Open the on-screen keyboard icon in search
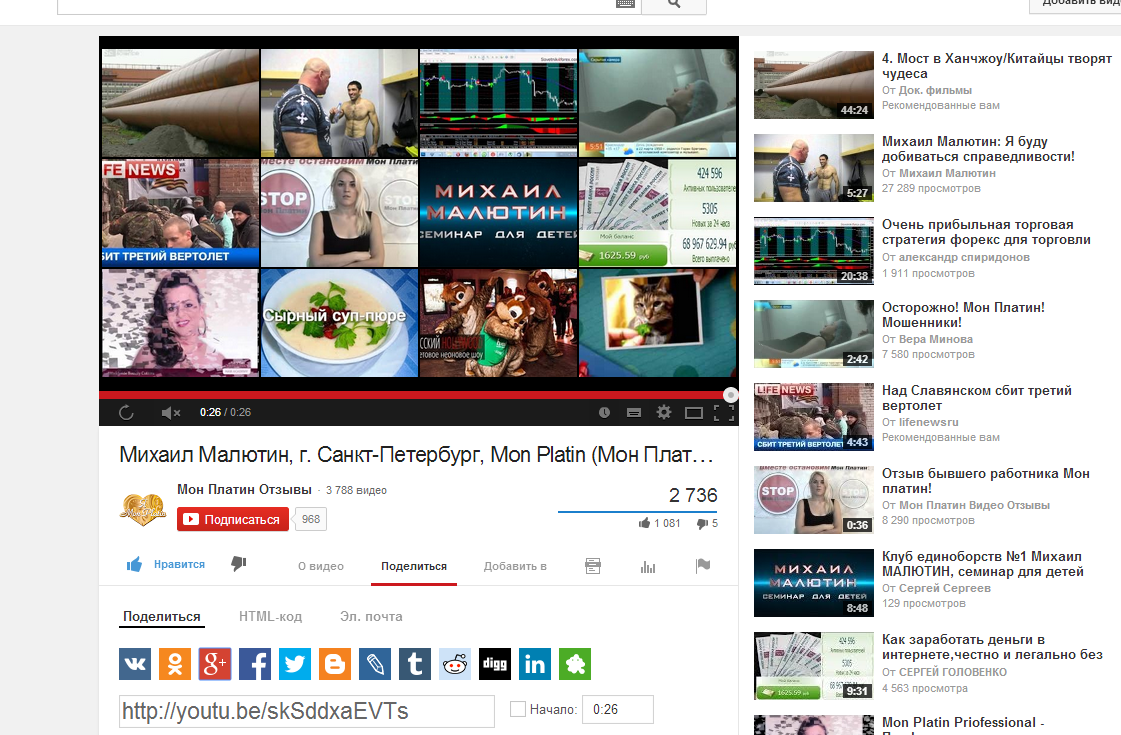This screenshot has height=735, width=1121. tap(626, 3)
